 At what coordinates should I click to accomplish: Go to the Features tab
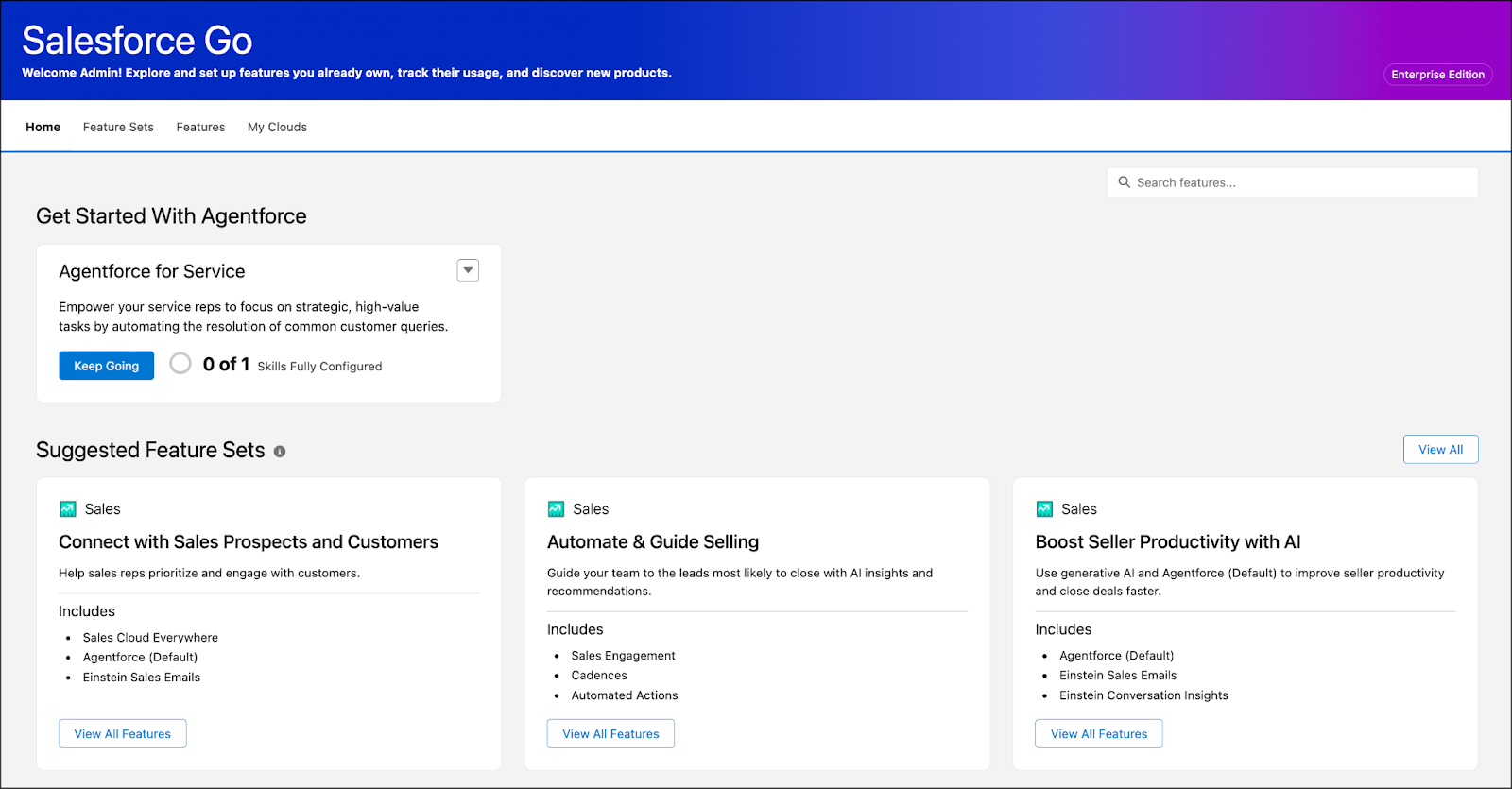(200, 127)
